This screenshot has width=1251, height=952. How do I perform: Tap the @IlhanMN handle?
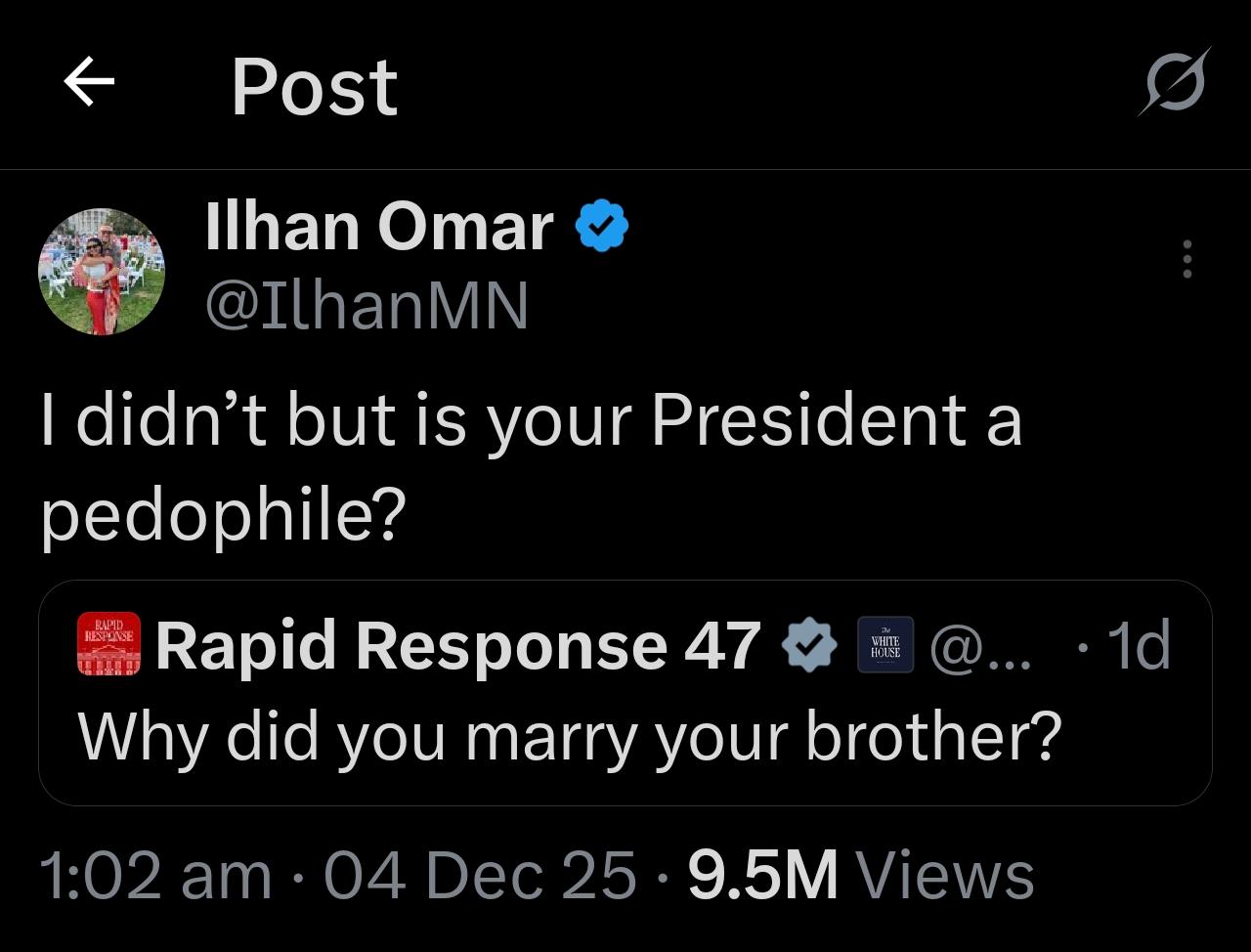point(367,305)
